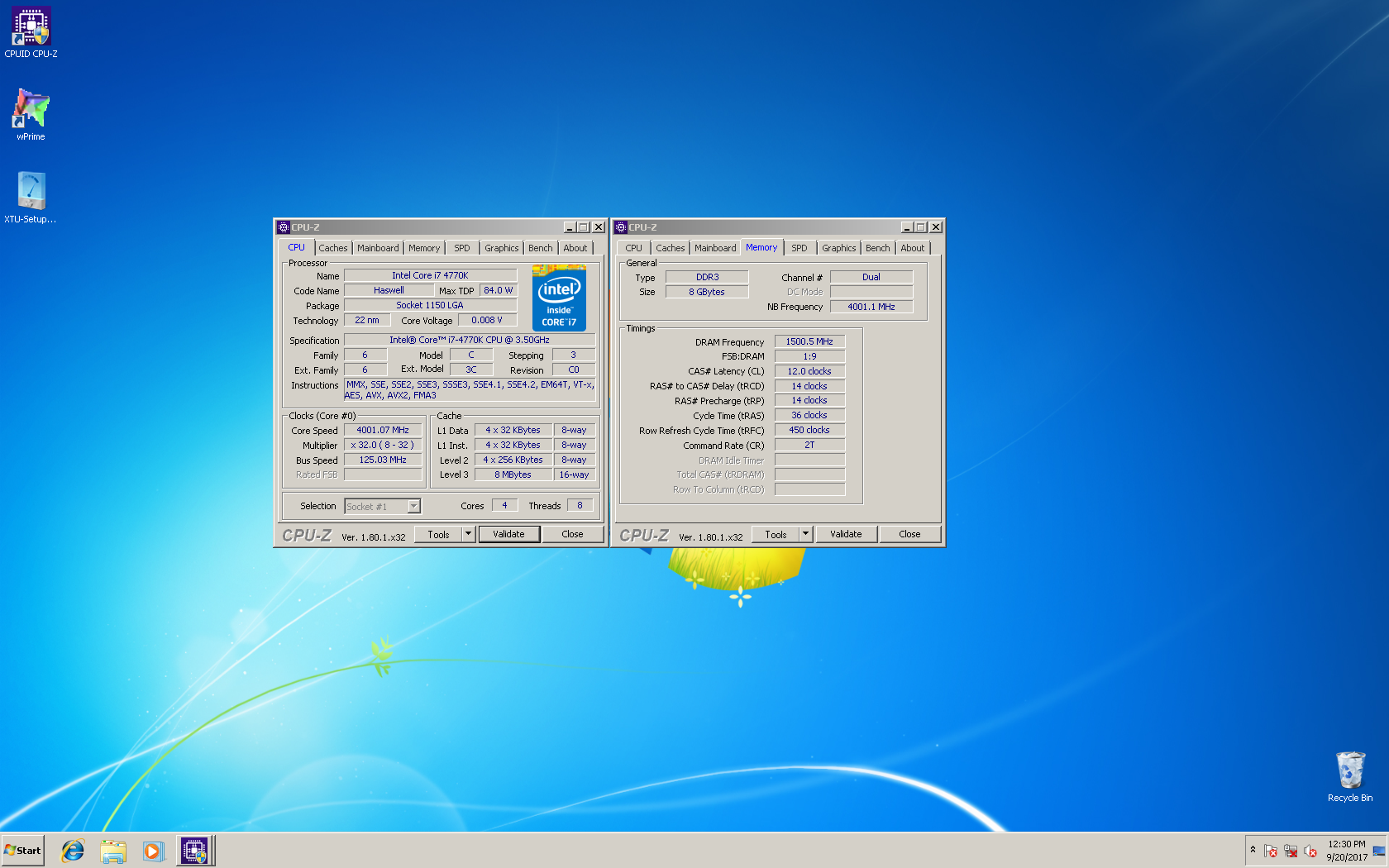This screenshot has width=1389, height=868.
Task: Open the CPUID CPU-Z desktop shortcut
Action: click(x=31, y=32)
